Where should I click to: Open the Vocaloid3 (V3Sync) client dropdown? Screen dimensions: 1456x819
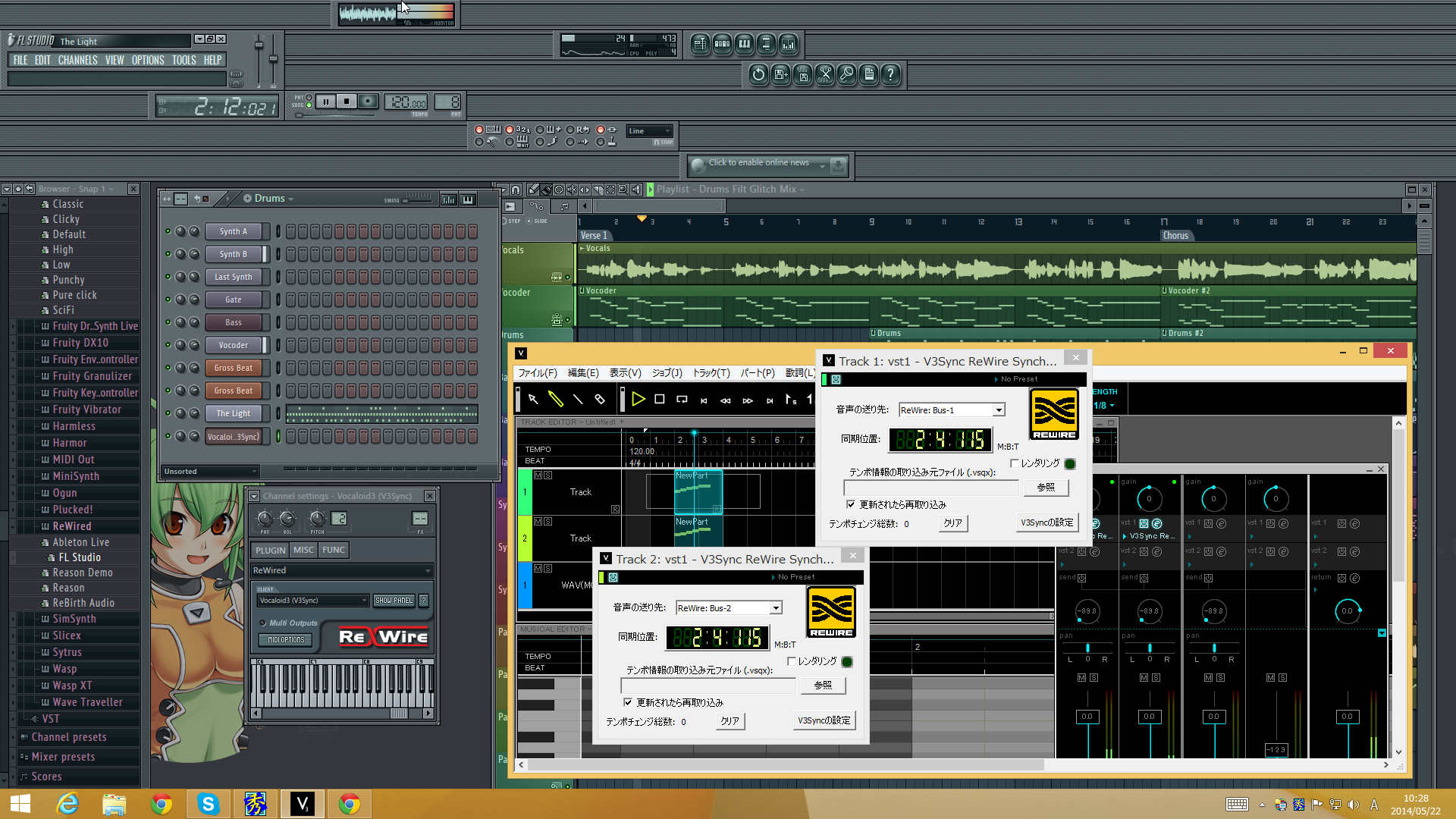pos(312,601)
